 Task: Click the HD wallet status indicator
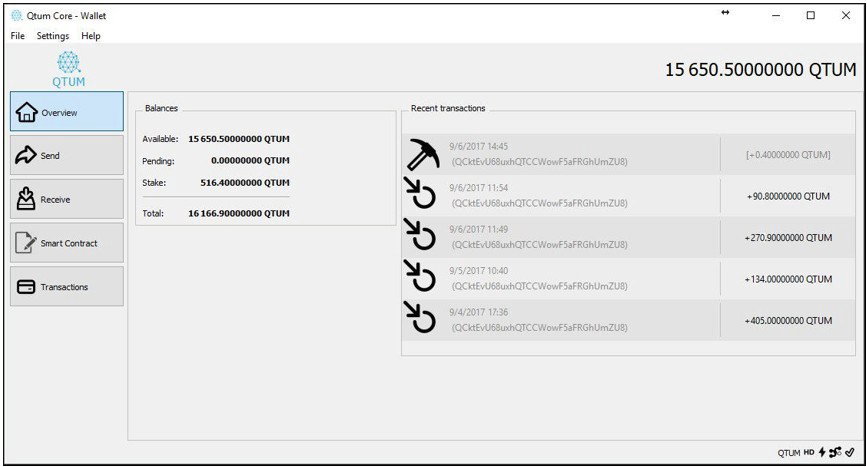pyautogui.click(x=809, y=452)
